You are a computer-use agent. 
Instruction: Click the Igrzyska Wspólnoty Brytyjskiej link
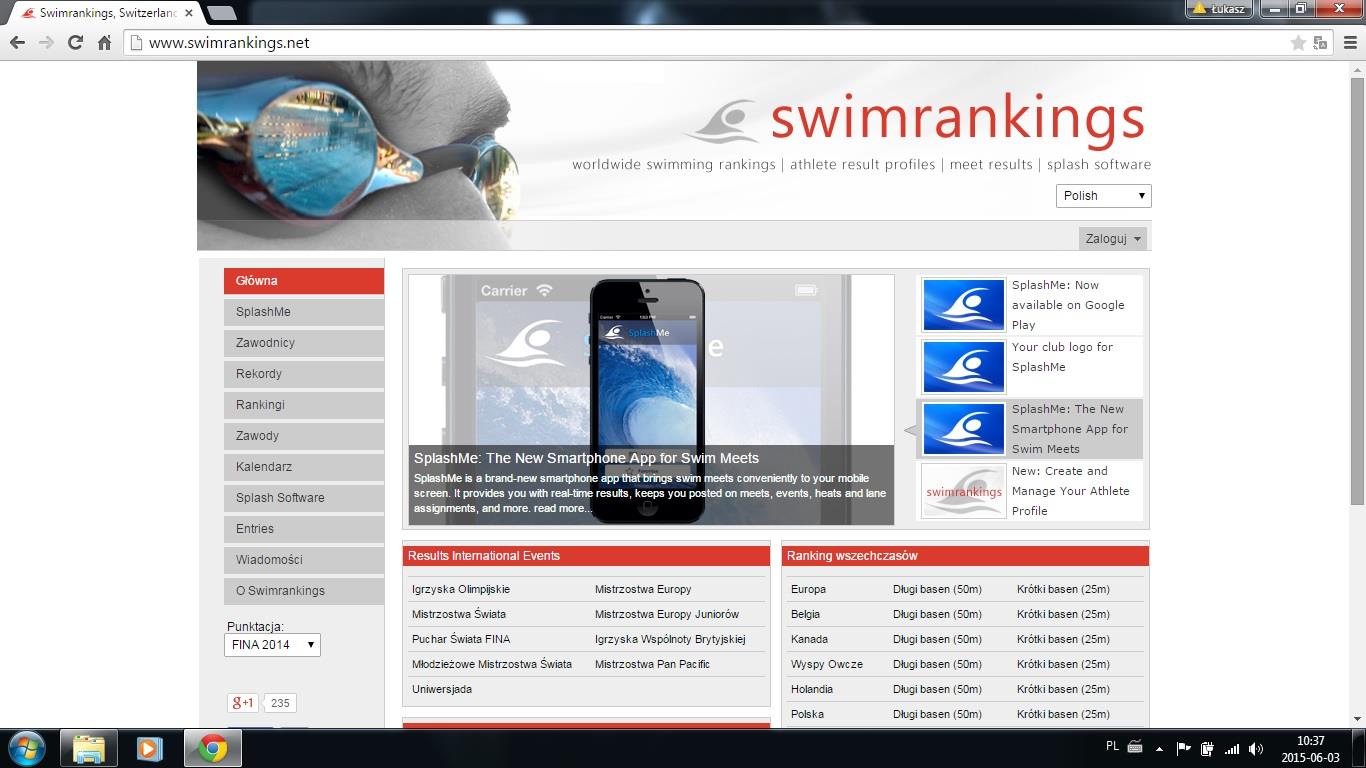point(670,639)
